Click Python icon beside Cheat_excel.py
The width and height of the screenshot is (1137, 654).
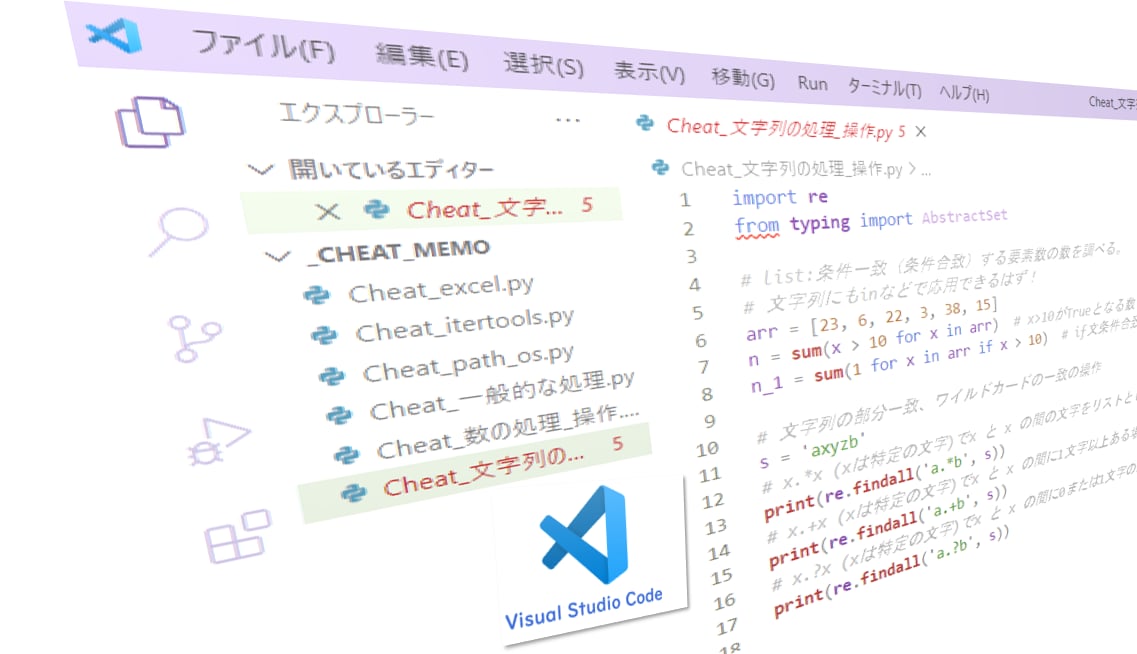point(316,295)
